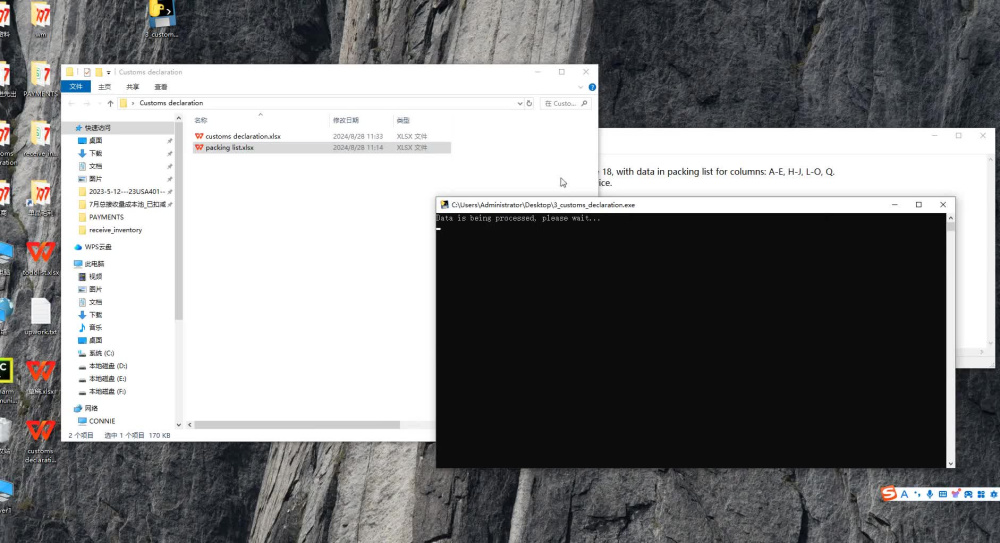Select the CONNIE network computer

coord(102,421)
